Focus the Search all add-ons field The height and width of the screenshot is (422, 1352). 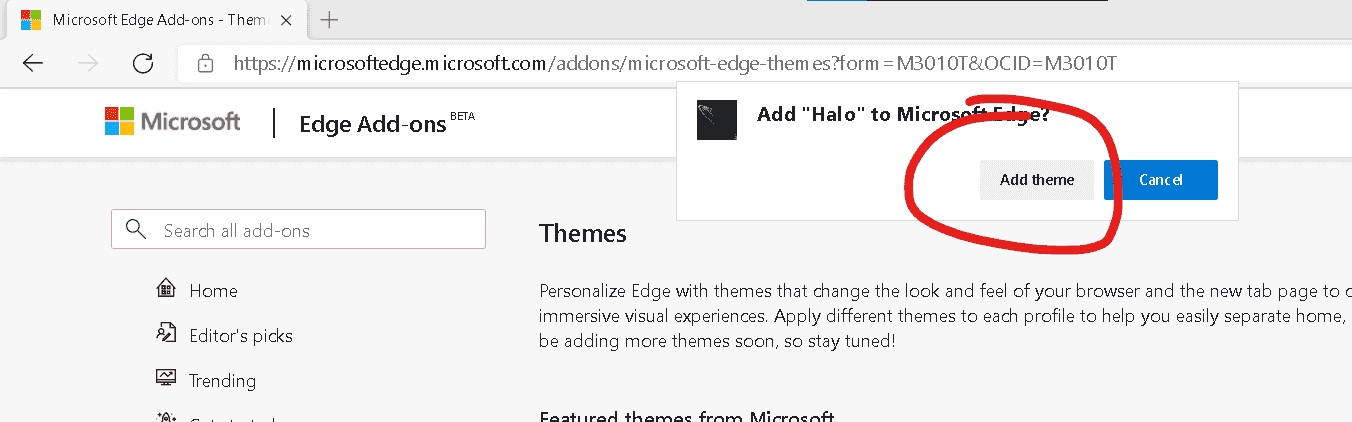pyautogui.click(x=310, y=230)
